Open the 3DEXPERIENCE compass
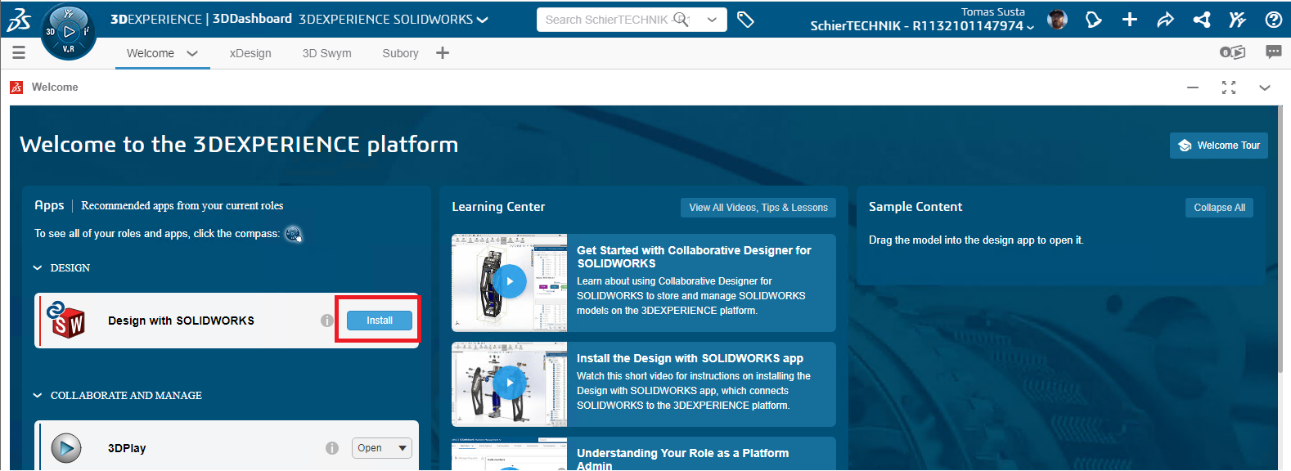1291x471 pixels. pos(69,31)
